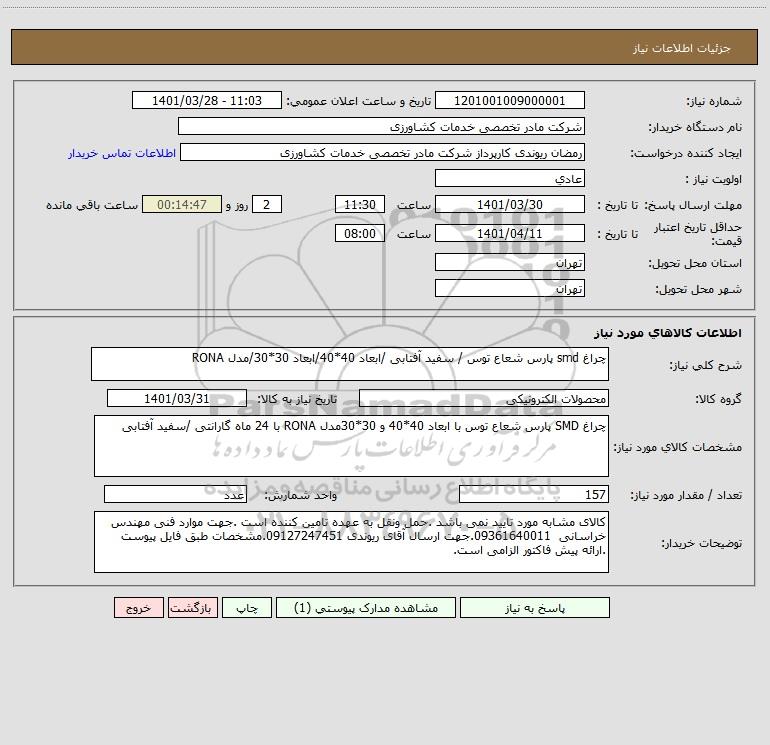The image size is (770, 745).
Task: Click the label شرح کلی نیاز
Action: click(x=706, y=365)
